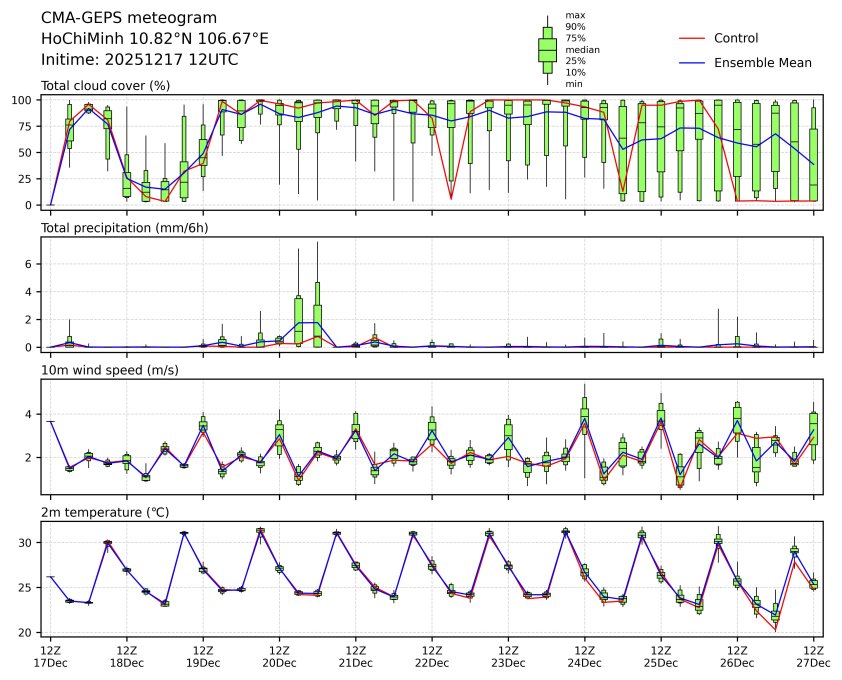842x680 pixels.
Task: Click the 12Z 17Dec x-axis label
Action: click(x=50, y=655)
